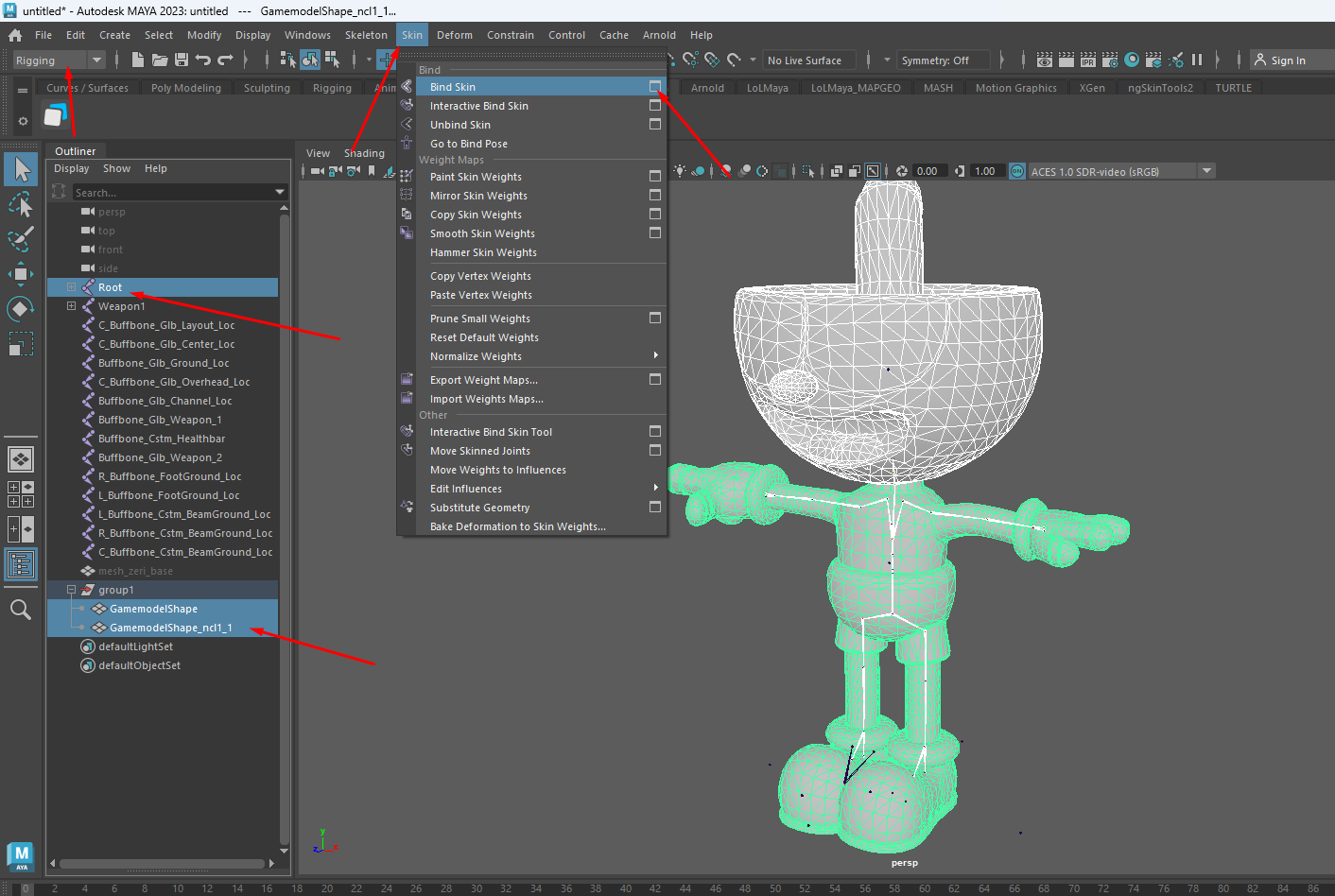Screen dimensions: 1335x896
Task: Click the Maya home icon in menu bar
Action: point(15,35)
